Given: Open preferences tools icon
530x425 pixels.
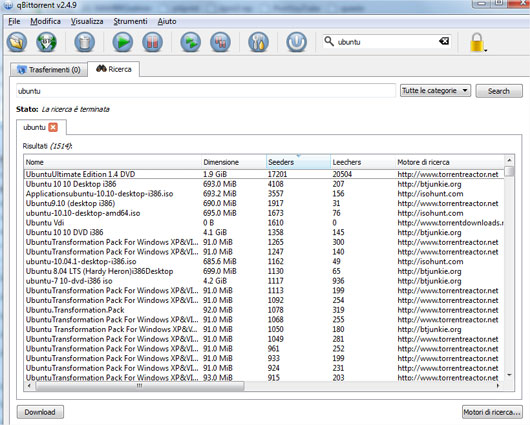Looking at the screenshot, I should (x=259, y=42).
